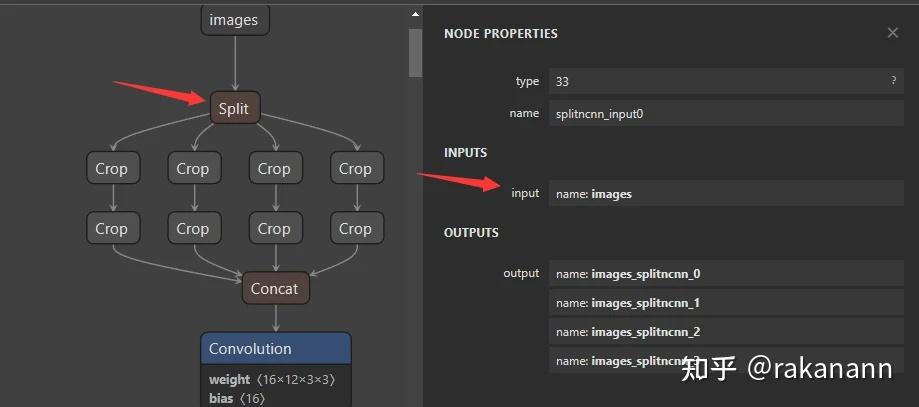Select the images input node
The image size is (919, 407).
tap(234, 20)
